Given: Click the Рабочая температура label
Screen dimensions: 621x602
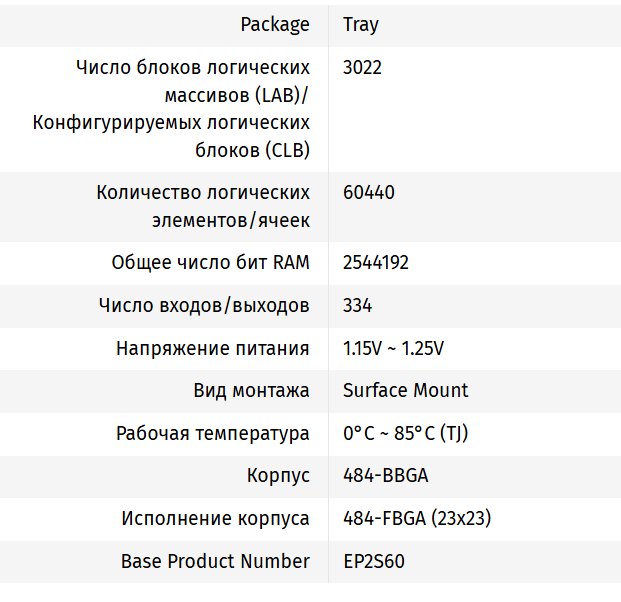Looking at the screenshot, I should coord(213,433).
